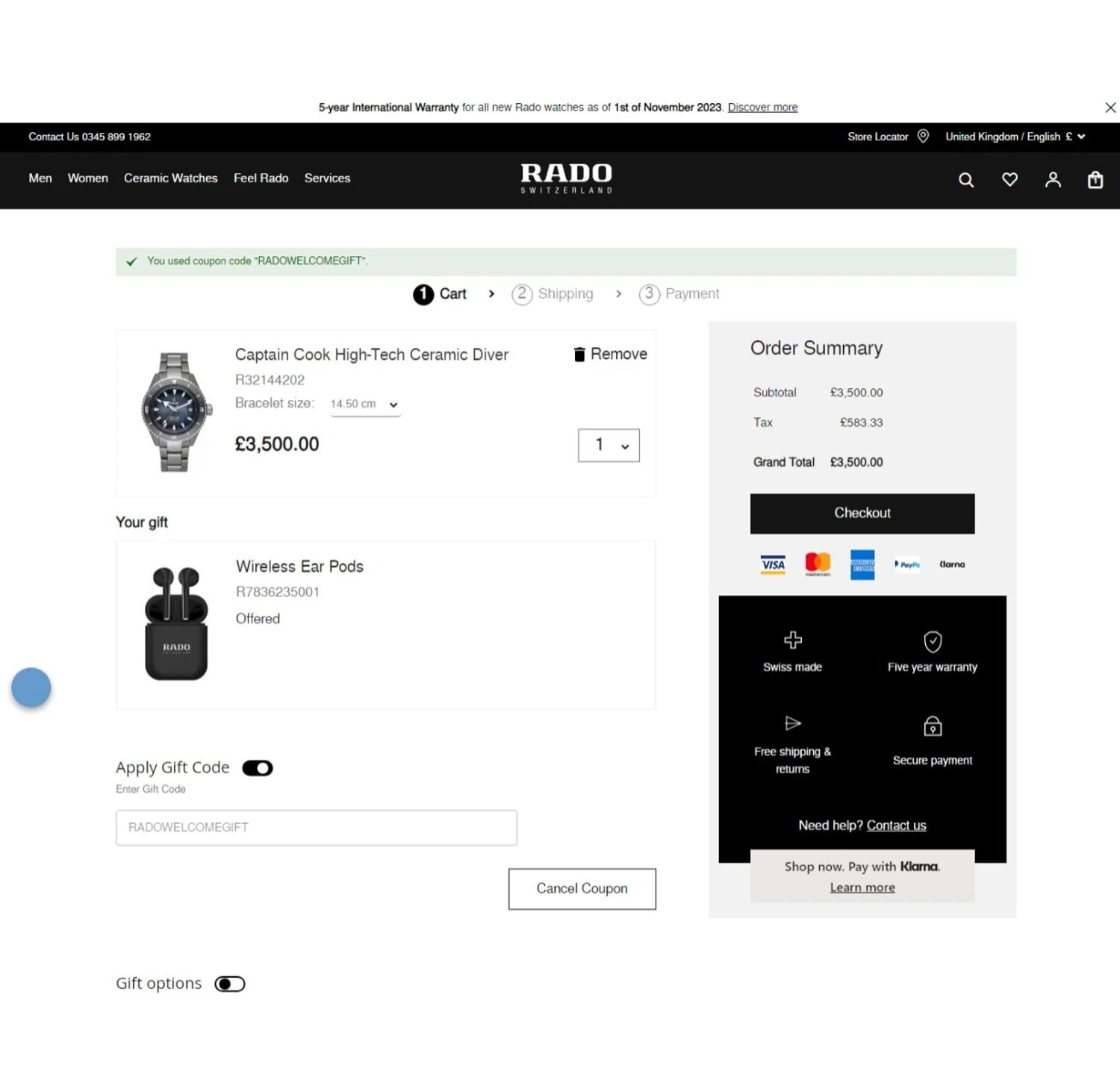Turn off the Apply Gift Code toggle
Image resolution: width=1120 pixels, height=1089 pixels.
(x=258, y=768)
